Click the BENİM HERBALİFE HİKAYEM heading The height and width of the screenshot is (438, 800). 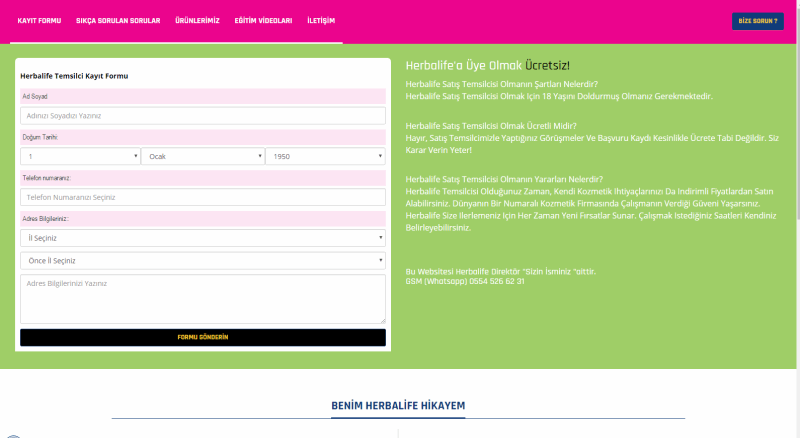[398, 406]
